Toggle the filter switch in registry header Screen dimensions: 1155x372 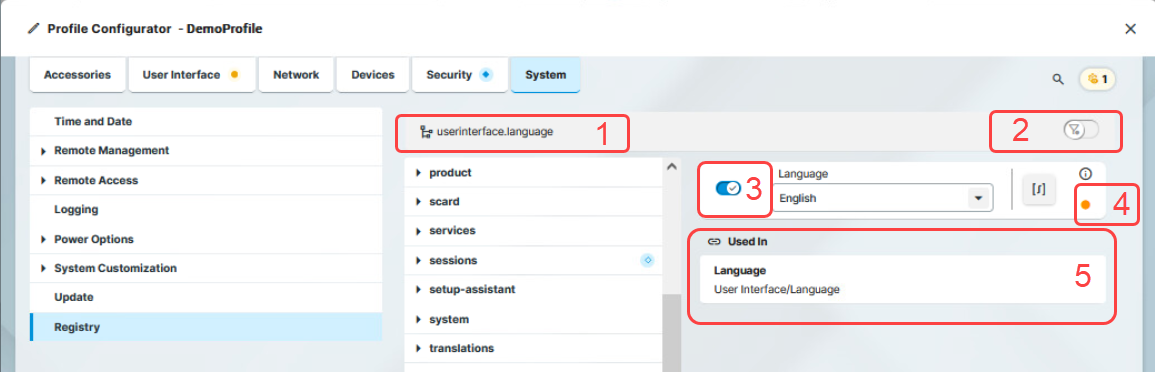point(1081,130)
